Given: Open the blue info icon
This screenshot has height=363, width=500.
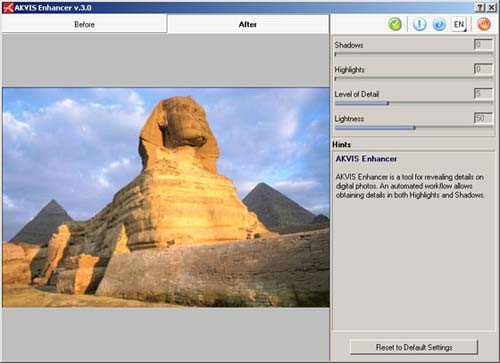Looking at the screenshot, I should (419, 24).
